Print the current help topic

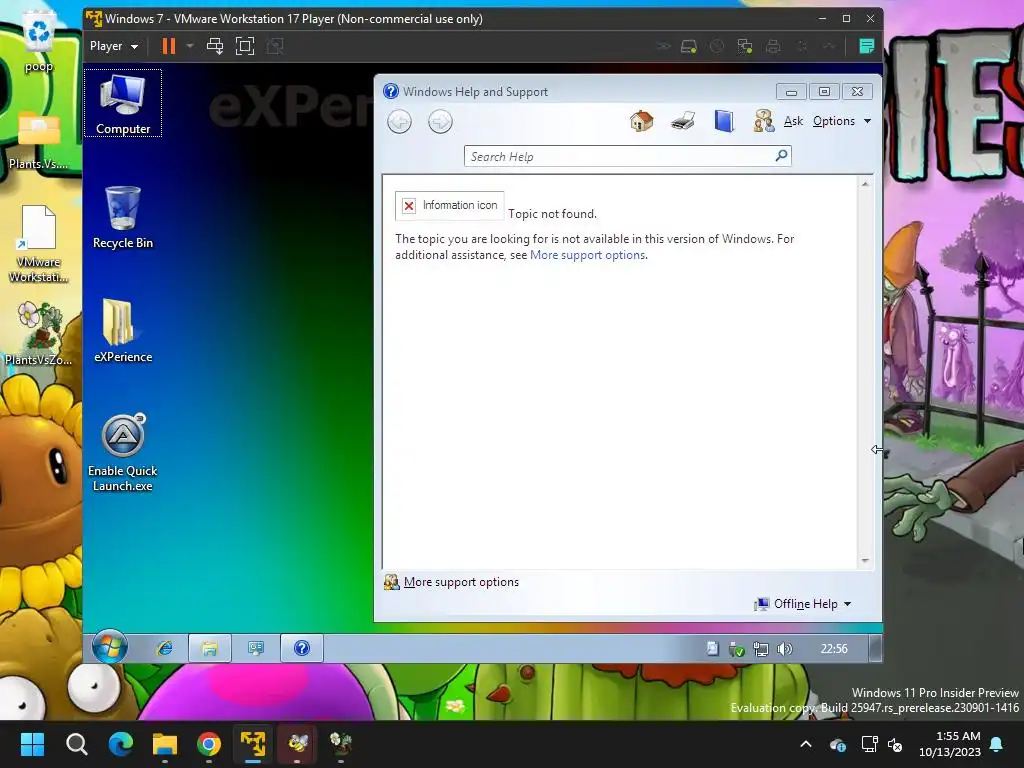pyautogui.click(x=682, y=121)
